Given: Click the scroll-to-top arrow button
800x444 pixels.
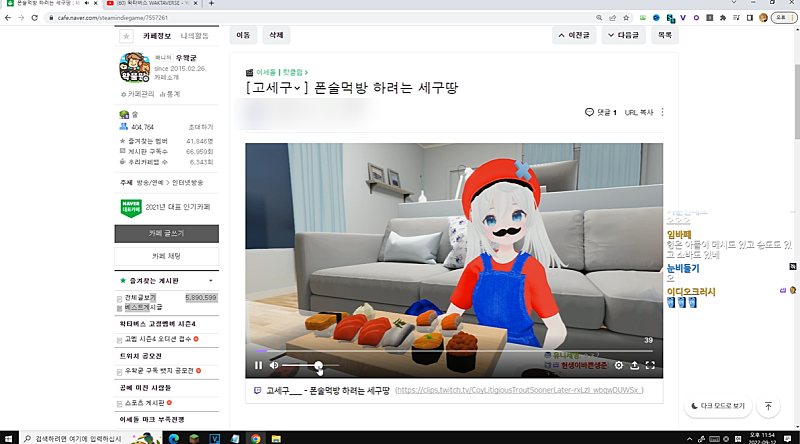Looking at the screenshot, I should 768,406.
